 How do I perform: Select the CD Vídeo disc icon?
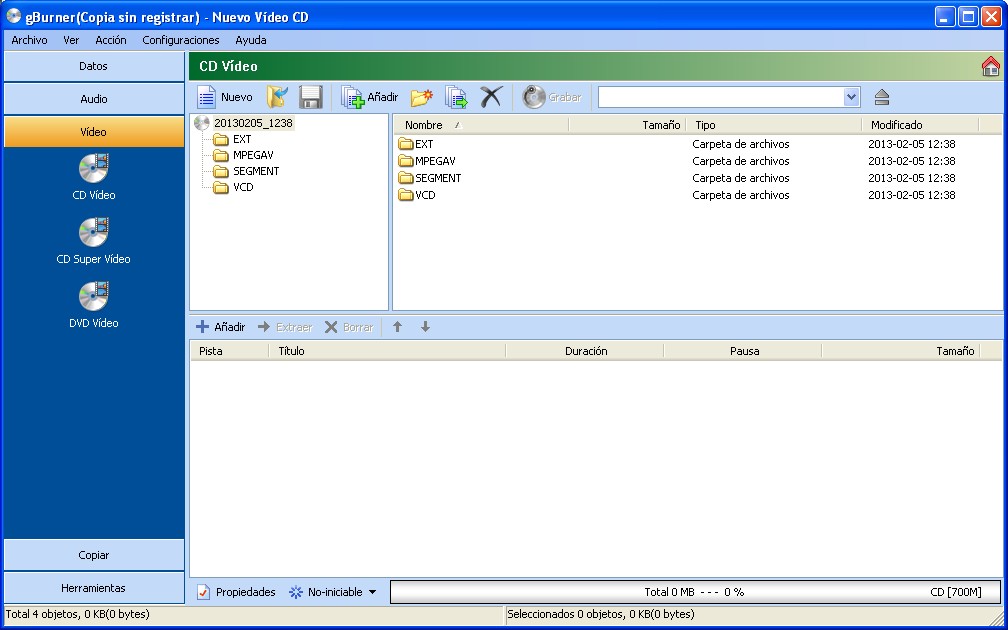click(x=94, y=168)
